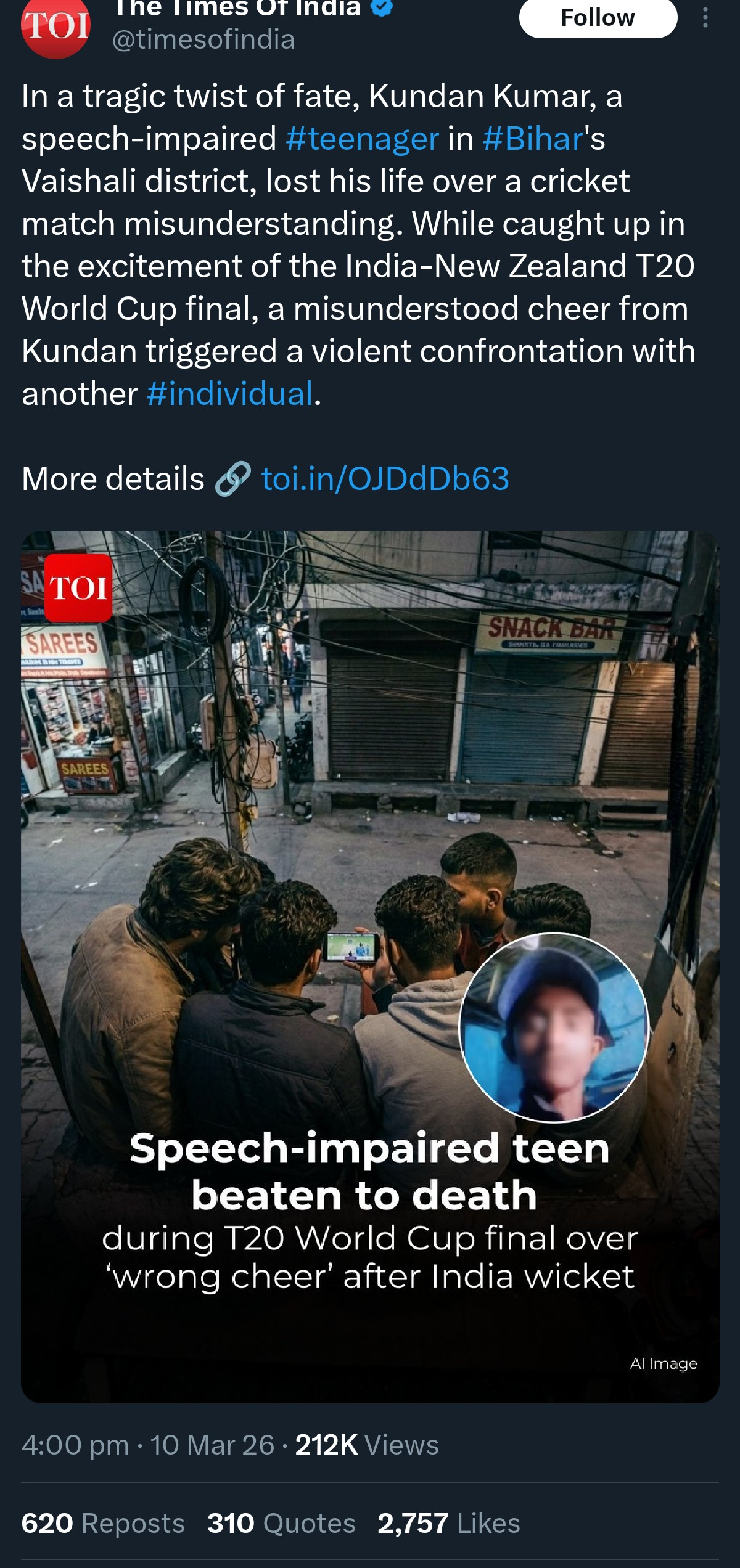
Task: Open the three-dot more options menu
Action: [x=705, y=18]
